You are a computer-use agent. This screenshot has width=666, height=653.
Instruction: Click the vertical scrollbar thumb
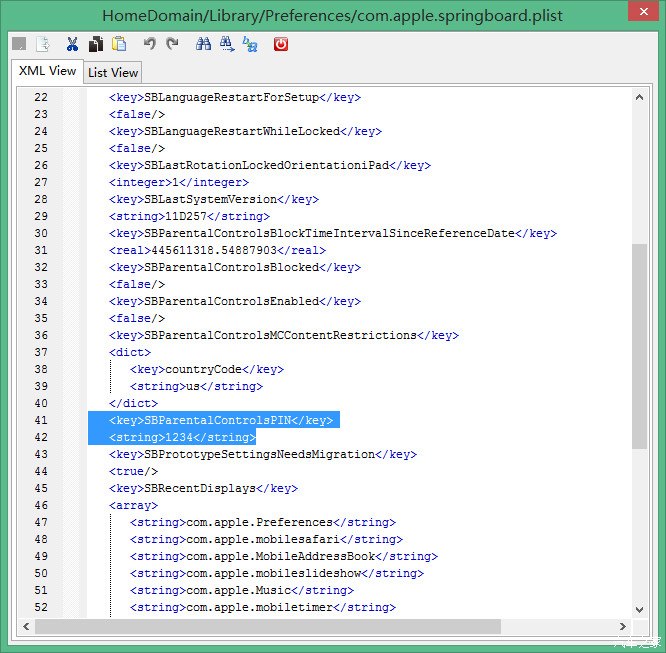[639, 345]
